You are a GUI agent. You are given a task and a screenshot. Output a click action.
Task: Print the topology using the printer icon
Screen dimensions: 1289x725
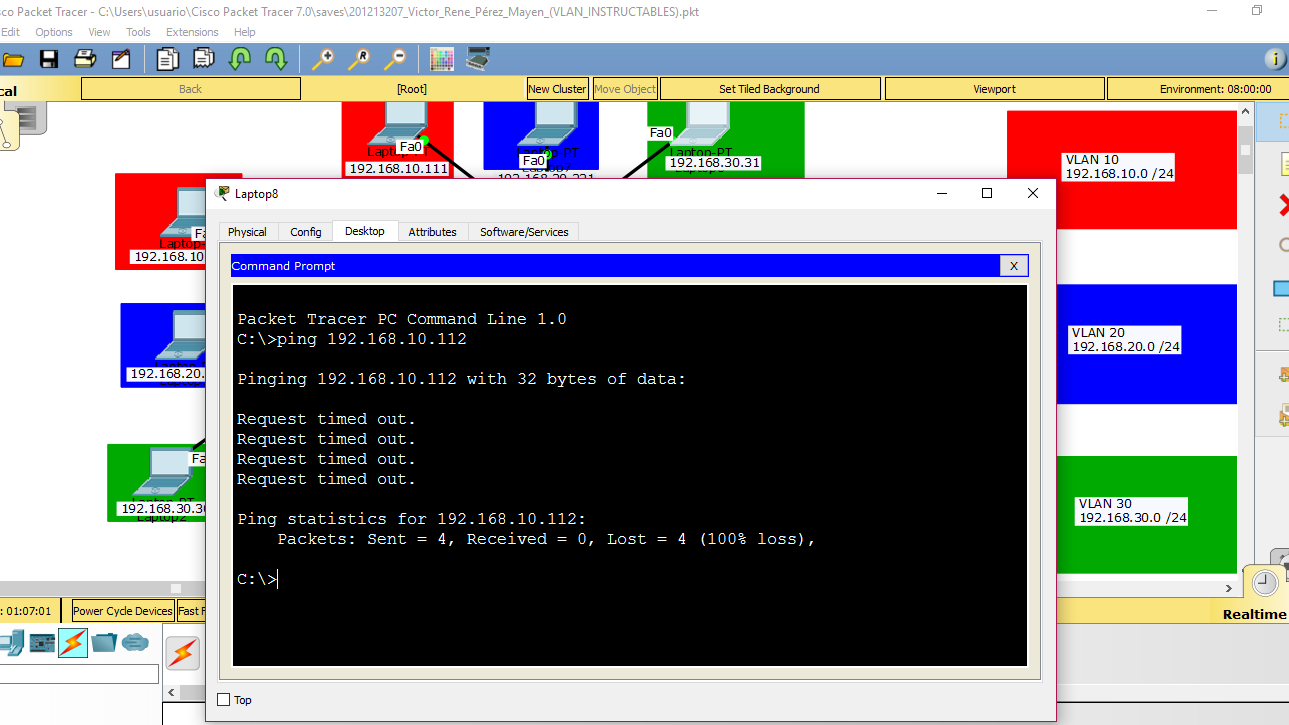85,59
